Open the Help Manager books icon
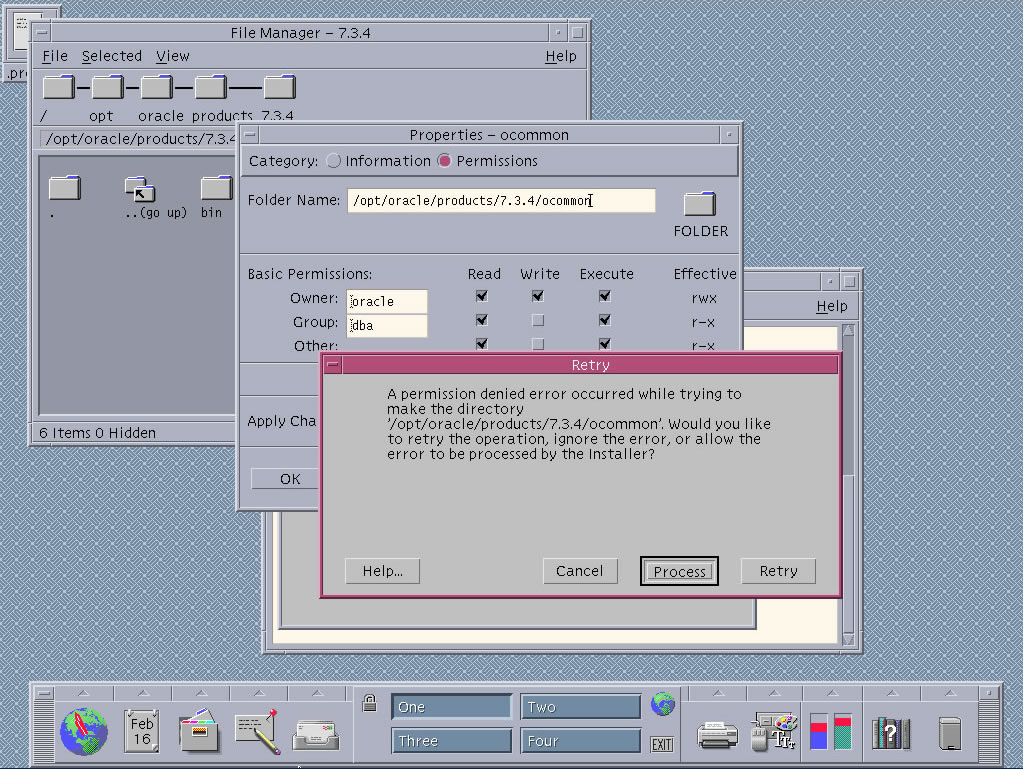The width and height of the screenshot is (1023, 769). (x=891, y=732)
